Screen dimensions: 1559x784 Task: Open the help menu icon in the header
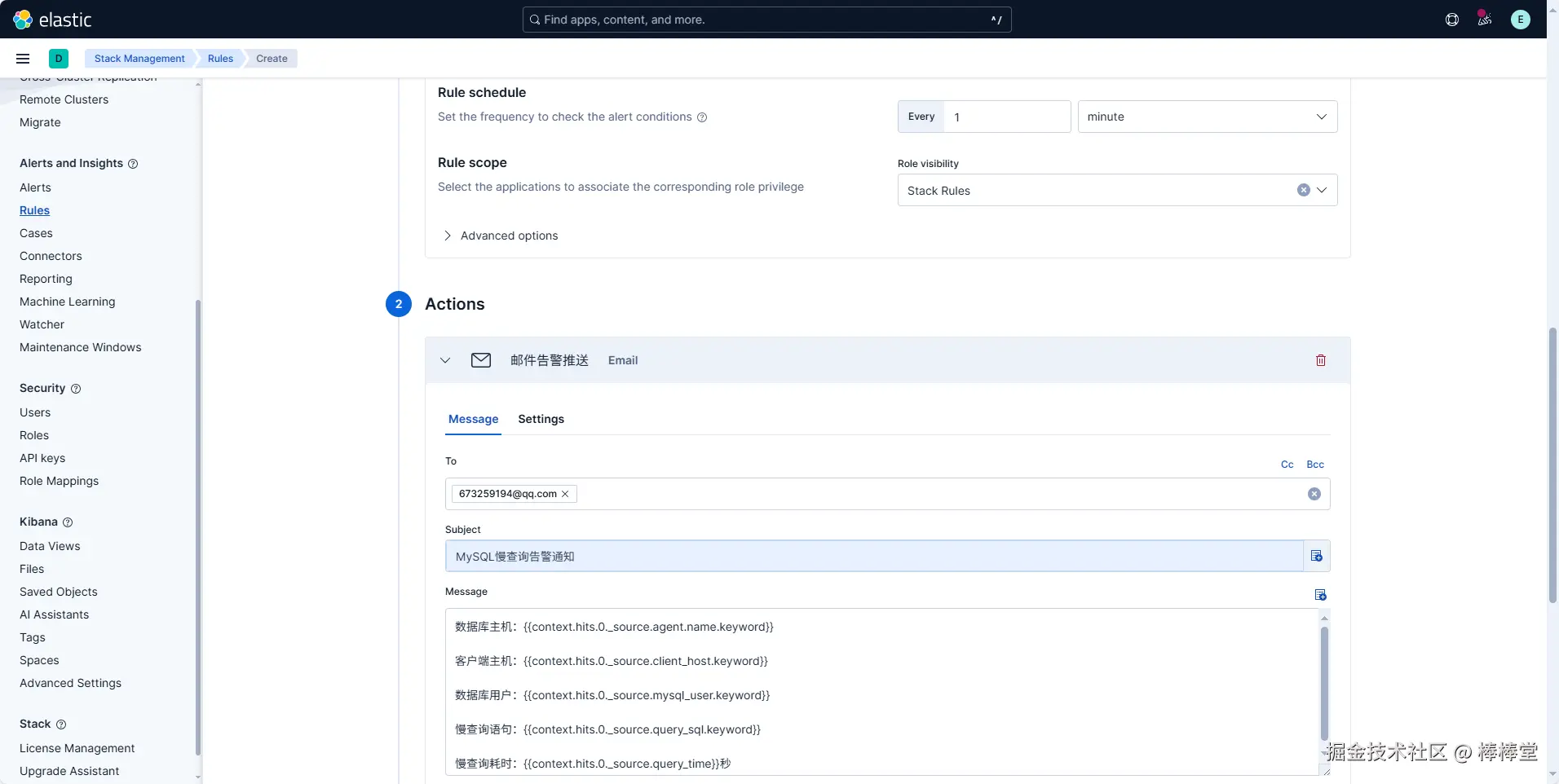(x=1452, y=20)
